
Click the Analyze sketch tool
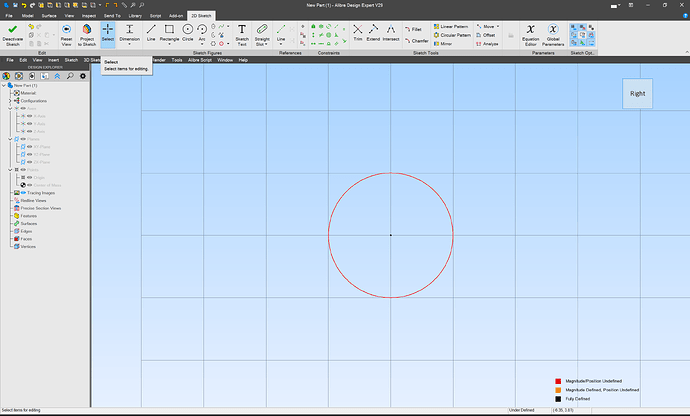point(487,44)
